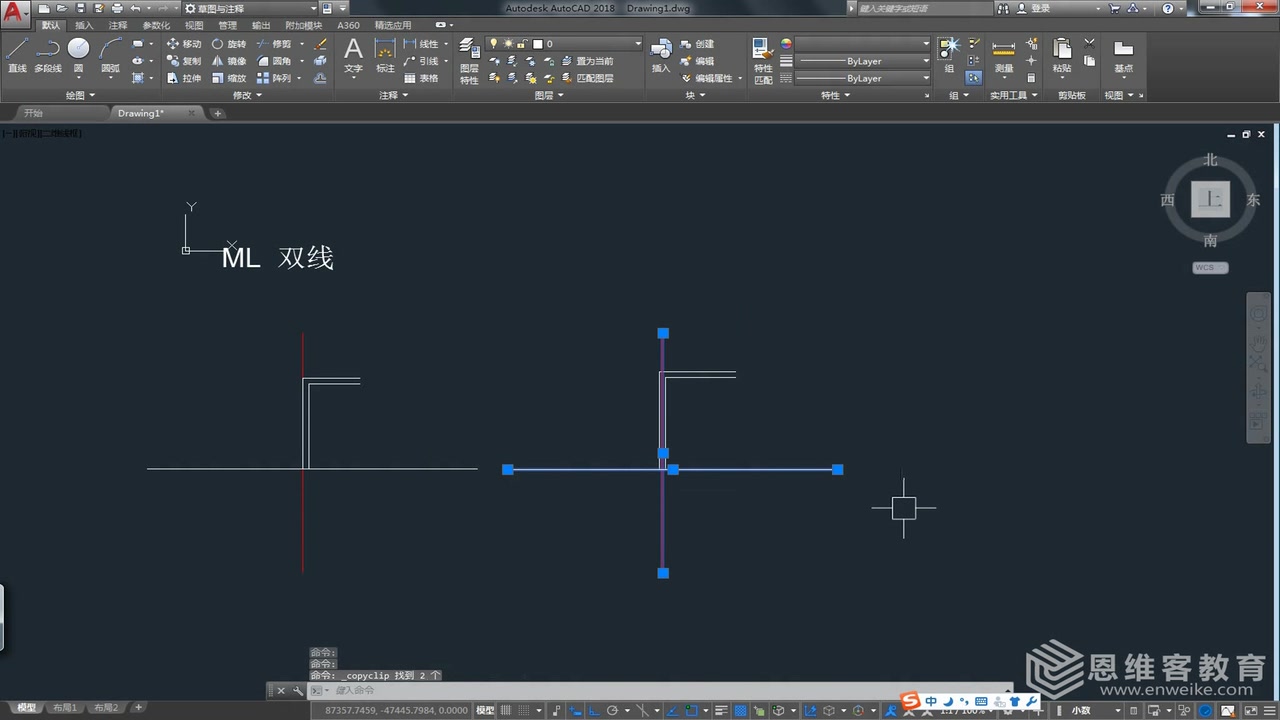The height and width of the screenshot is (720, 1280).
Task: Expand the 特性 (Properties) panel
Action: tap(835, 95)
